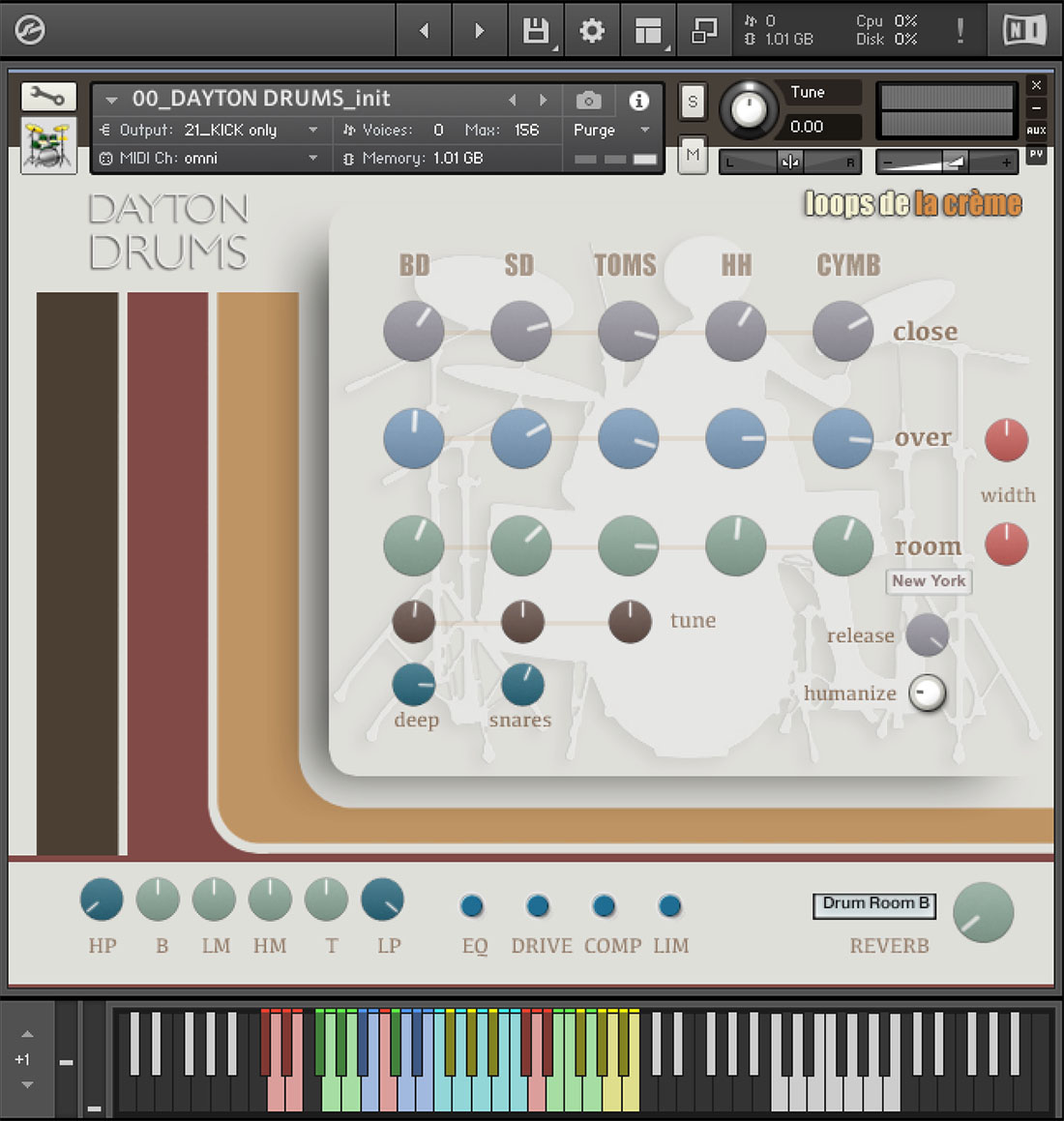Click the instrument volume slider
Screen dimensions: 1064x1121
(x=947, y=162)
